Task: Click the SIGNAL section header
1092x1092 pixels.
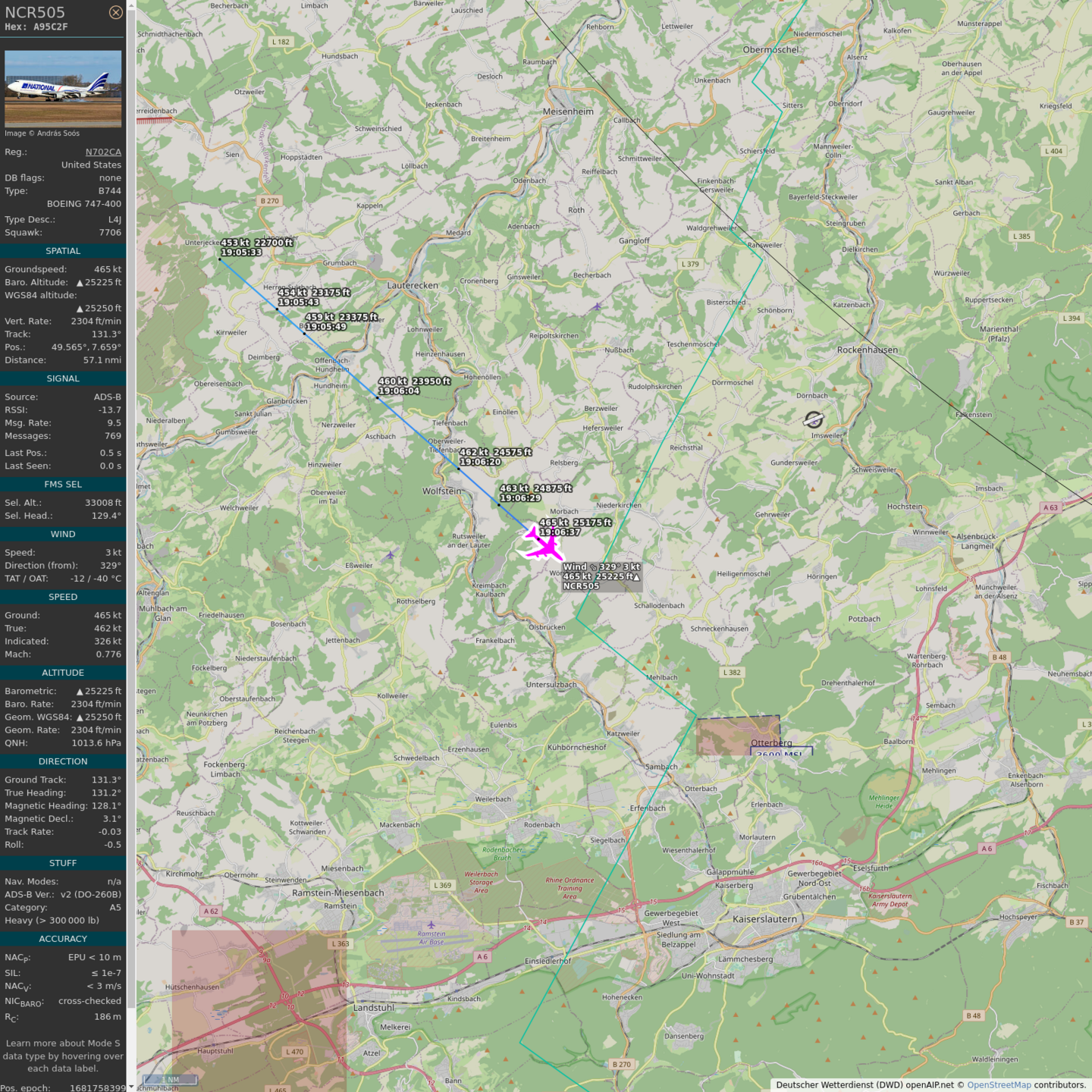Action: [x=63, y=378]
